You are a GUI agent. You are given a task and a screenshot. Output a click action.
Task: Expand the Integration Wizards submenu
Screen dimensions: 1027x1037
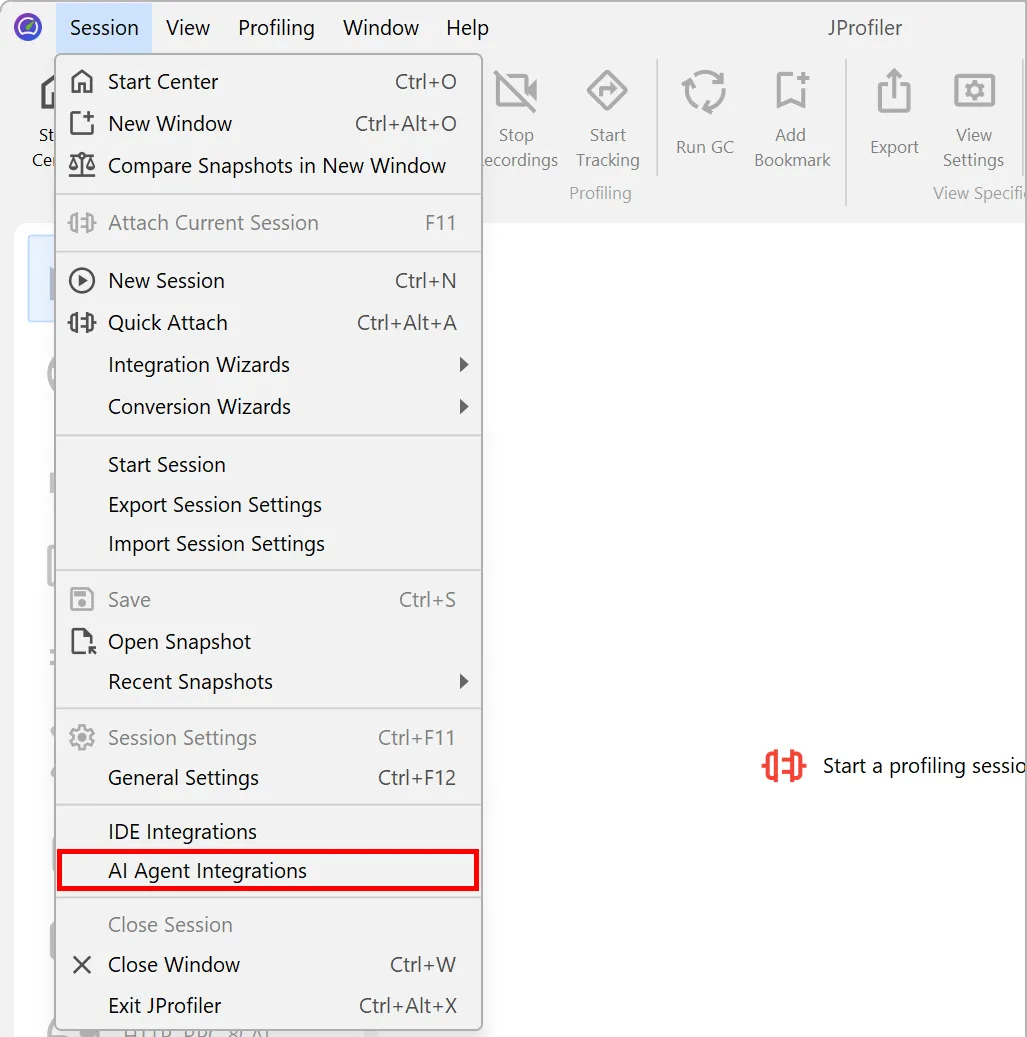click(268, 364)
